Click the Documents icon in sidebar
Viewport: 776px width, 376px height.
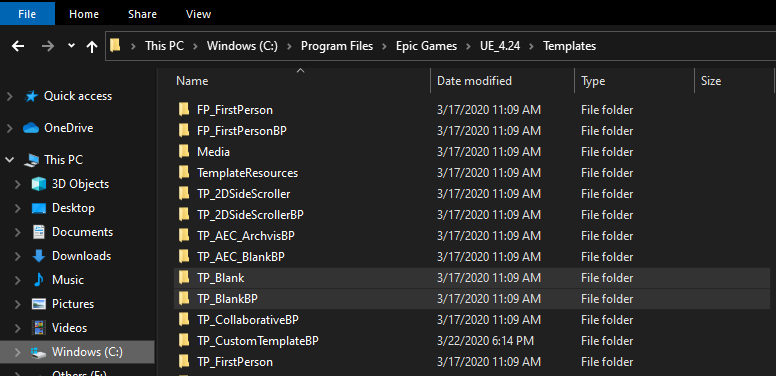(x=39, y=232)
